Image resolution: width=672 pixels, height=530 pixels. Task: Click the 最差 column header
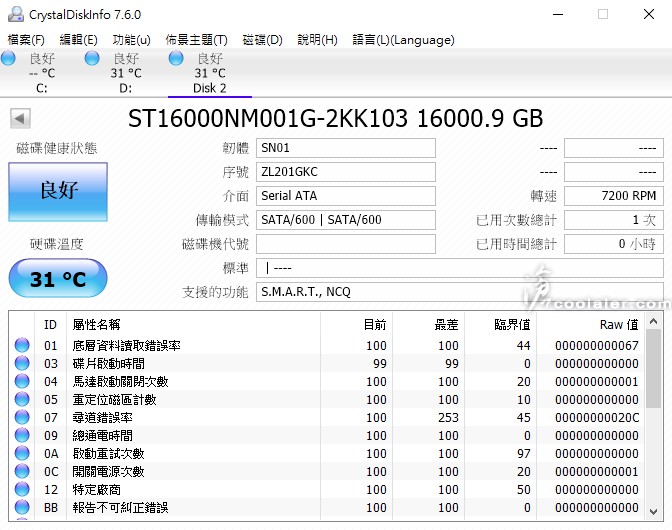[429, 324]
